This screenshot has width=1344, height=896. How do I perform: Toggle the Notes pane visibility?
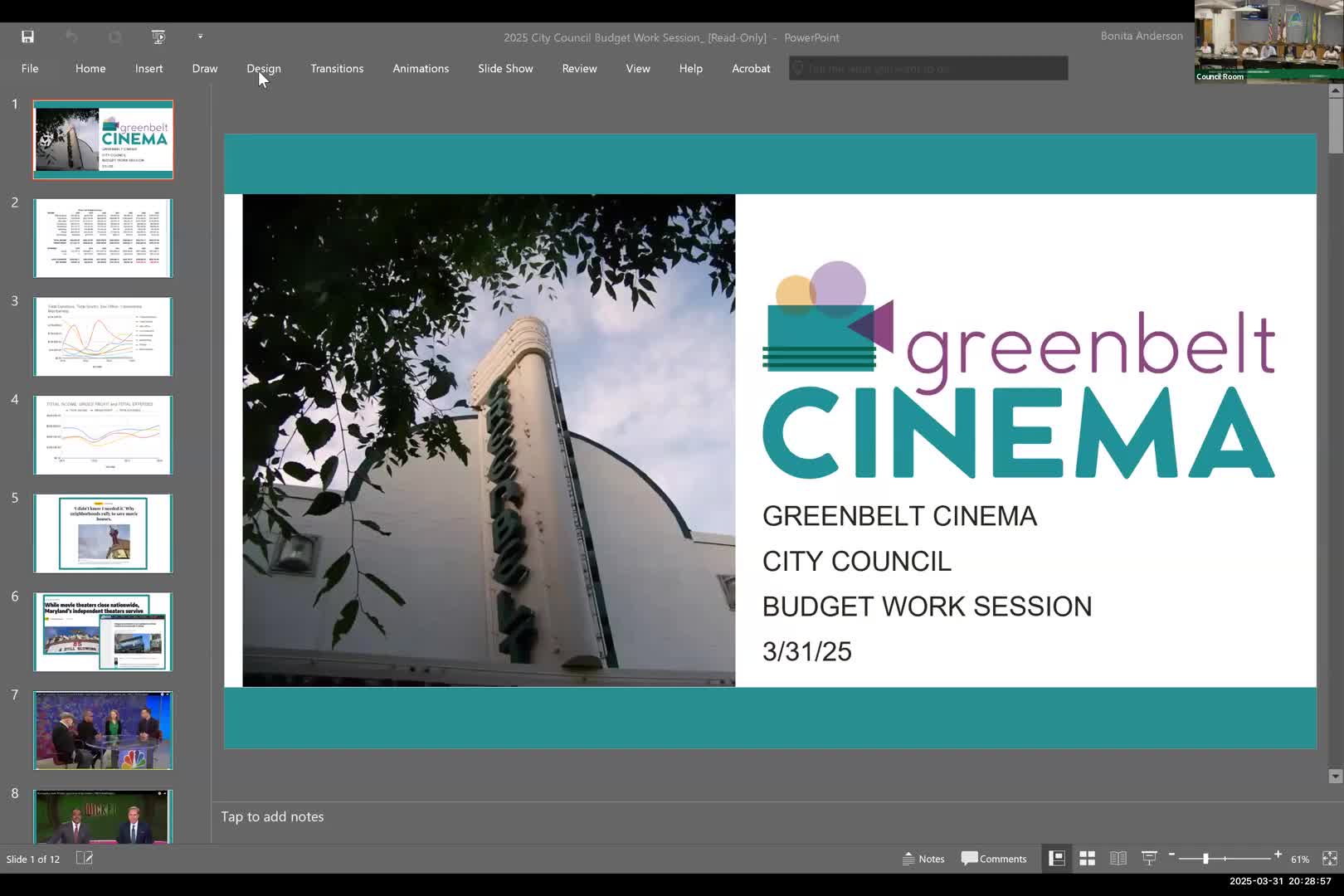pos(923,859)
